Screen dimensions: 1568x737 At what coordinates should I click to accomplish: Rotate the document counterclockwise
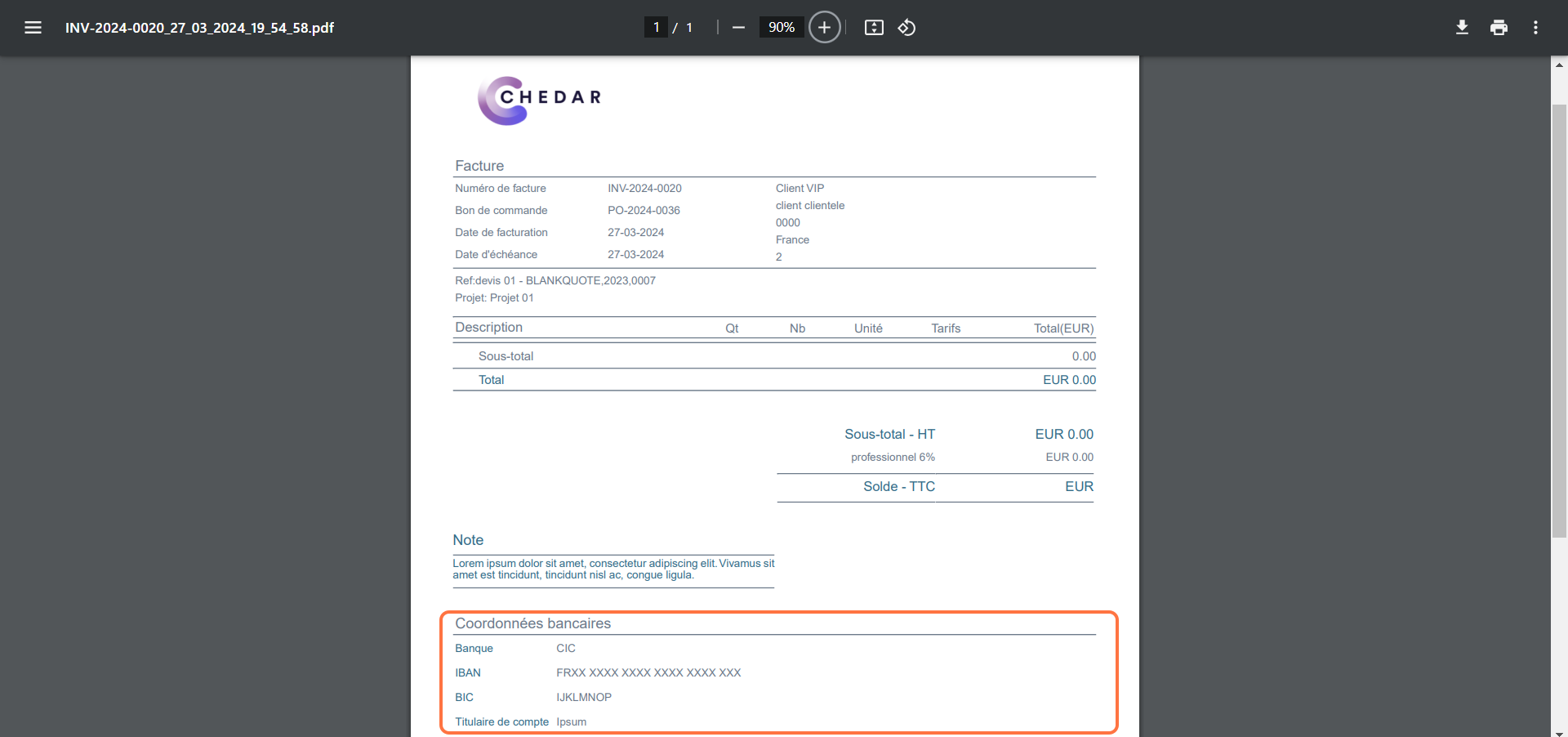(906, 28)
